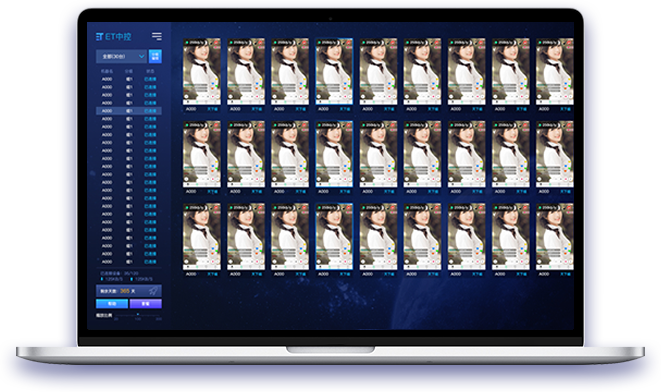Click the blue button below the remaining days banner
Viewport: 661px width, 392px height.
click(x=112, y=303)
